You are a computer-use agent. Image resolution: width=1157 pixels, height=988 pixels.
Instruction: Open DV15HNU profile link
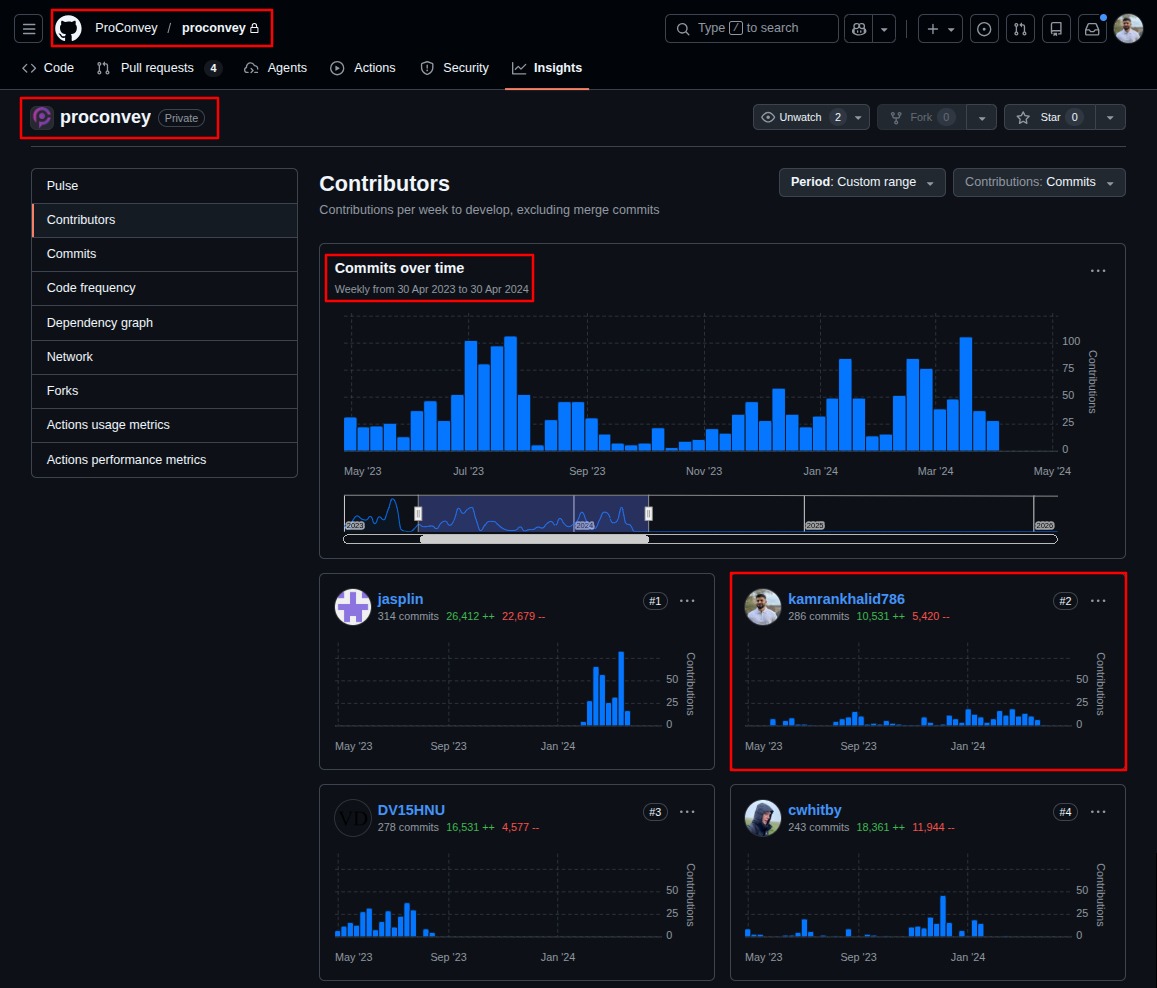click(x=411, y=810)
